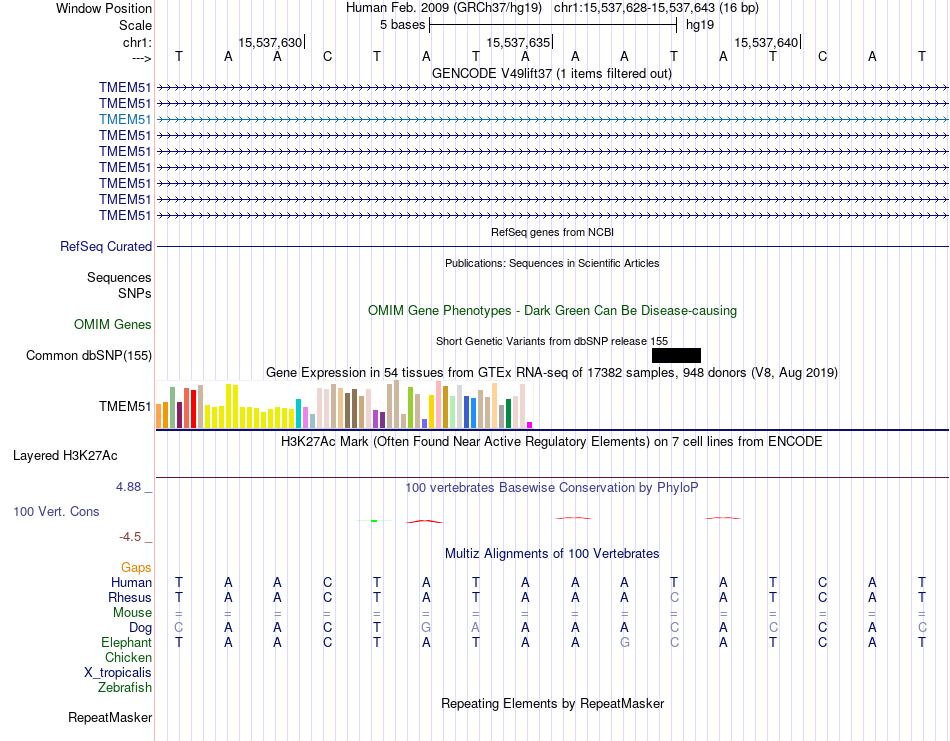Click the 4.88 PhyloP upper scale value
The height and width of the screenshot is (741, 950).
tap(128, 487)
